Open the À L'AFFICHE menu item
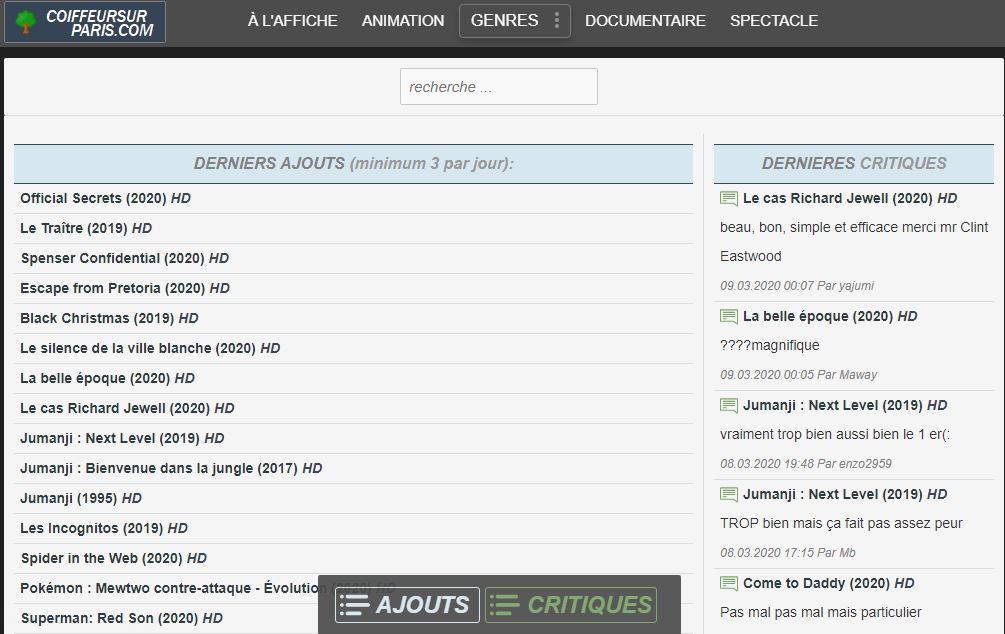 click(x=292, y=21)
